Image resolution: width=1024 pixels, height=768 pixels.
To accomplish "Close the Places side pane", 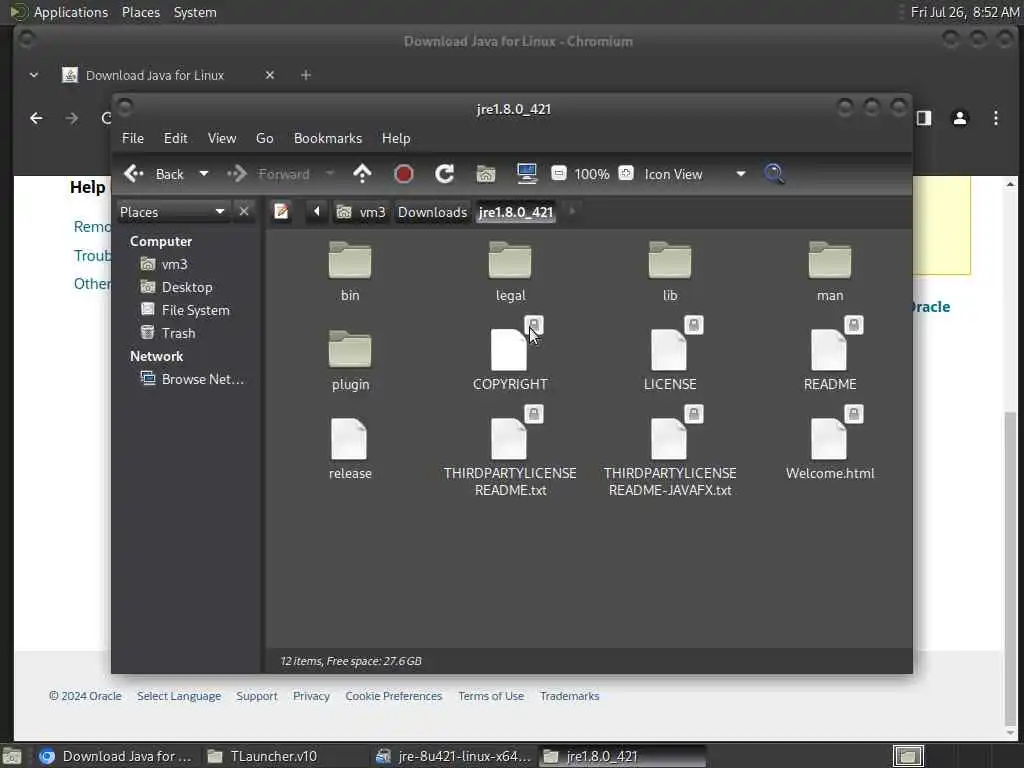I will pos(244,212).
